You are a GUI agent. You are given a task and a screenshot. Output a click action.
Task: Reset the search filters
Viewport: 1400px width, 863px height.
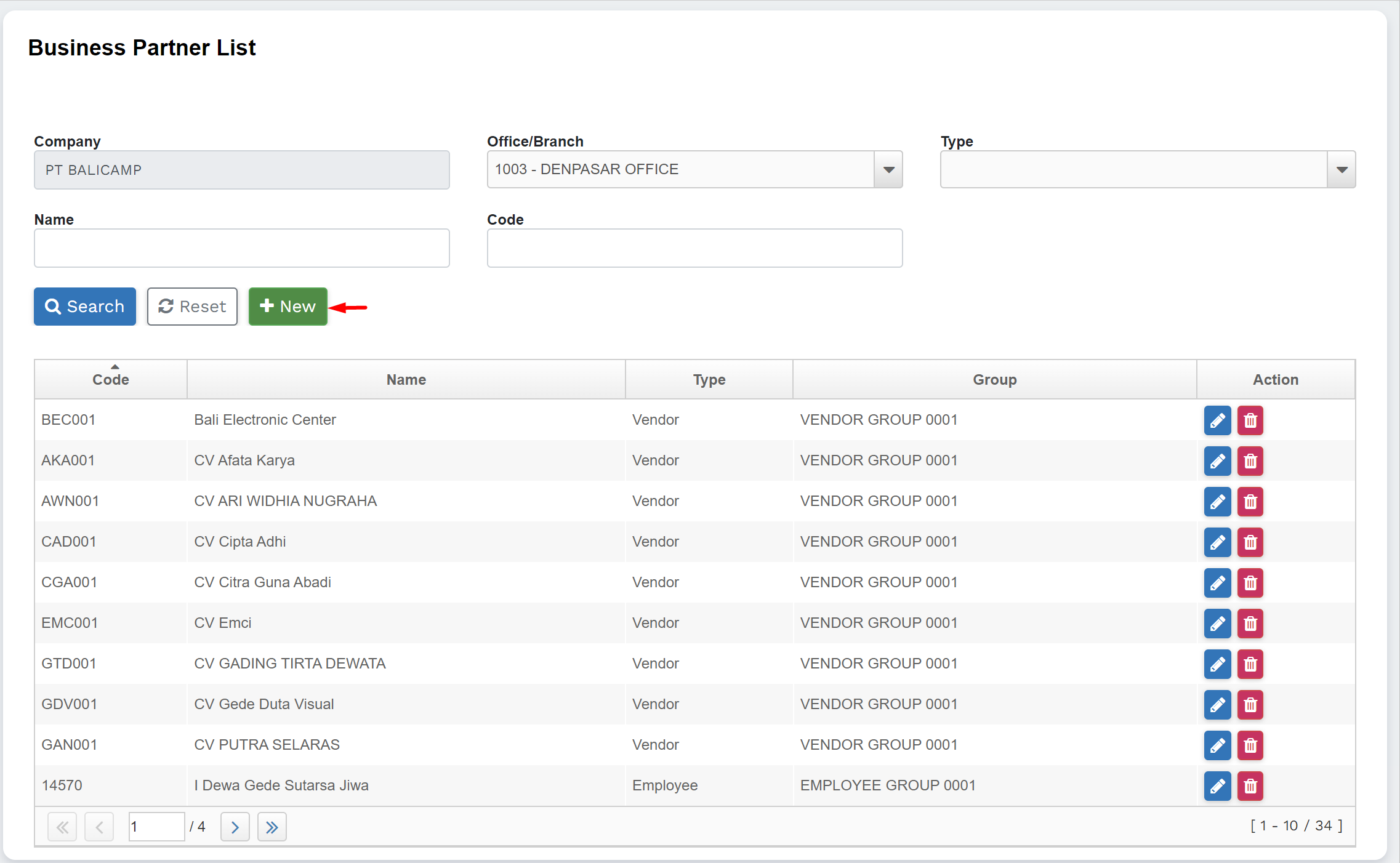pyautogui.click(x=192, y=307)
